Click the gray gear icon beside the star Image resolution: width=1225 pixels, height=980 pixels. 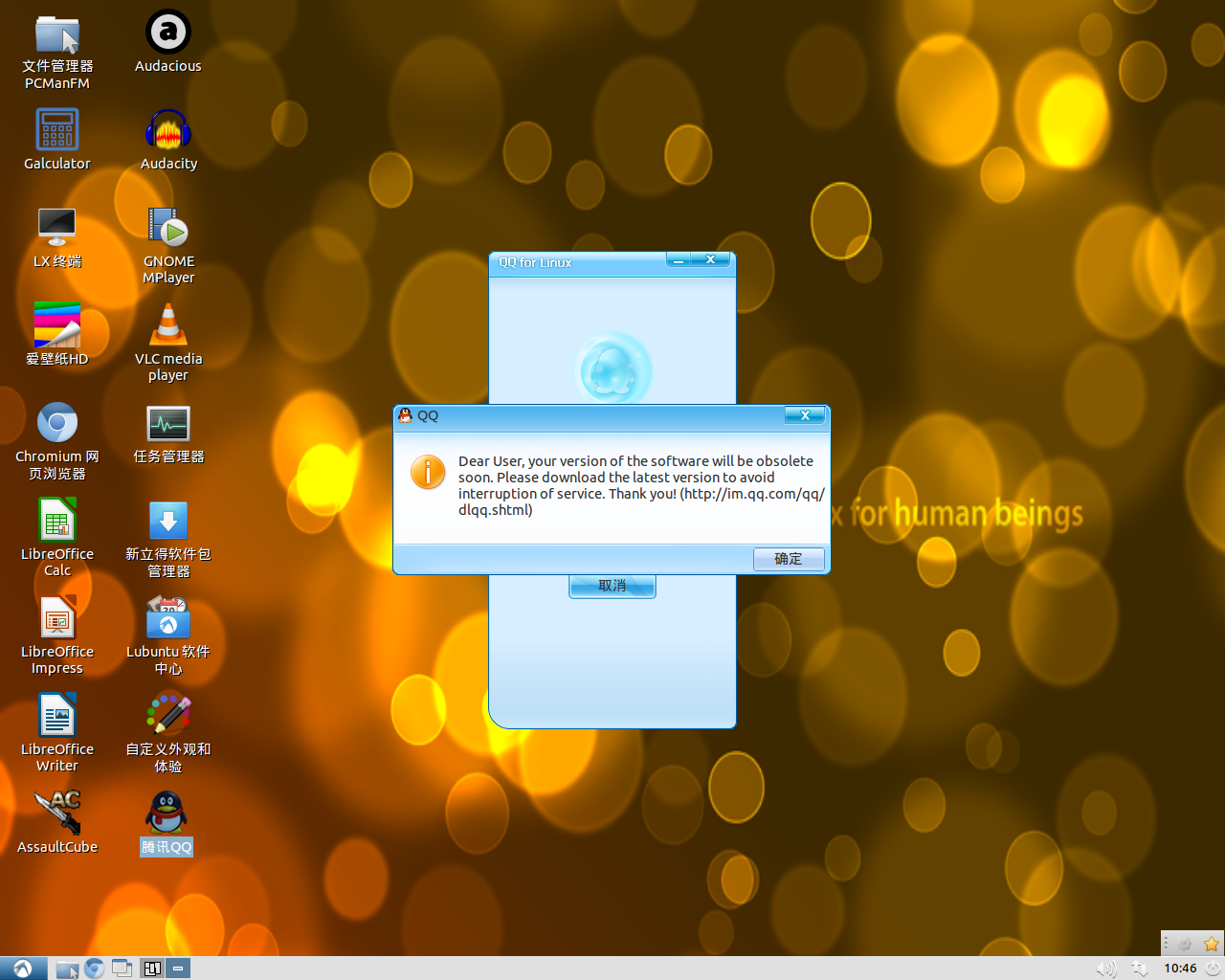(x=1186, y=944)
